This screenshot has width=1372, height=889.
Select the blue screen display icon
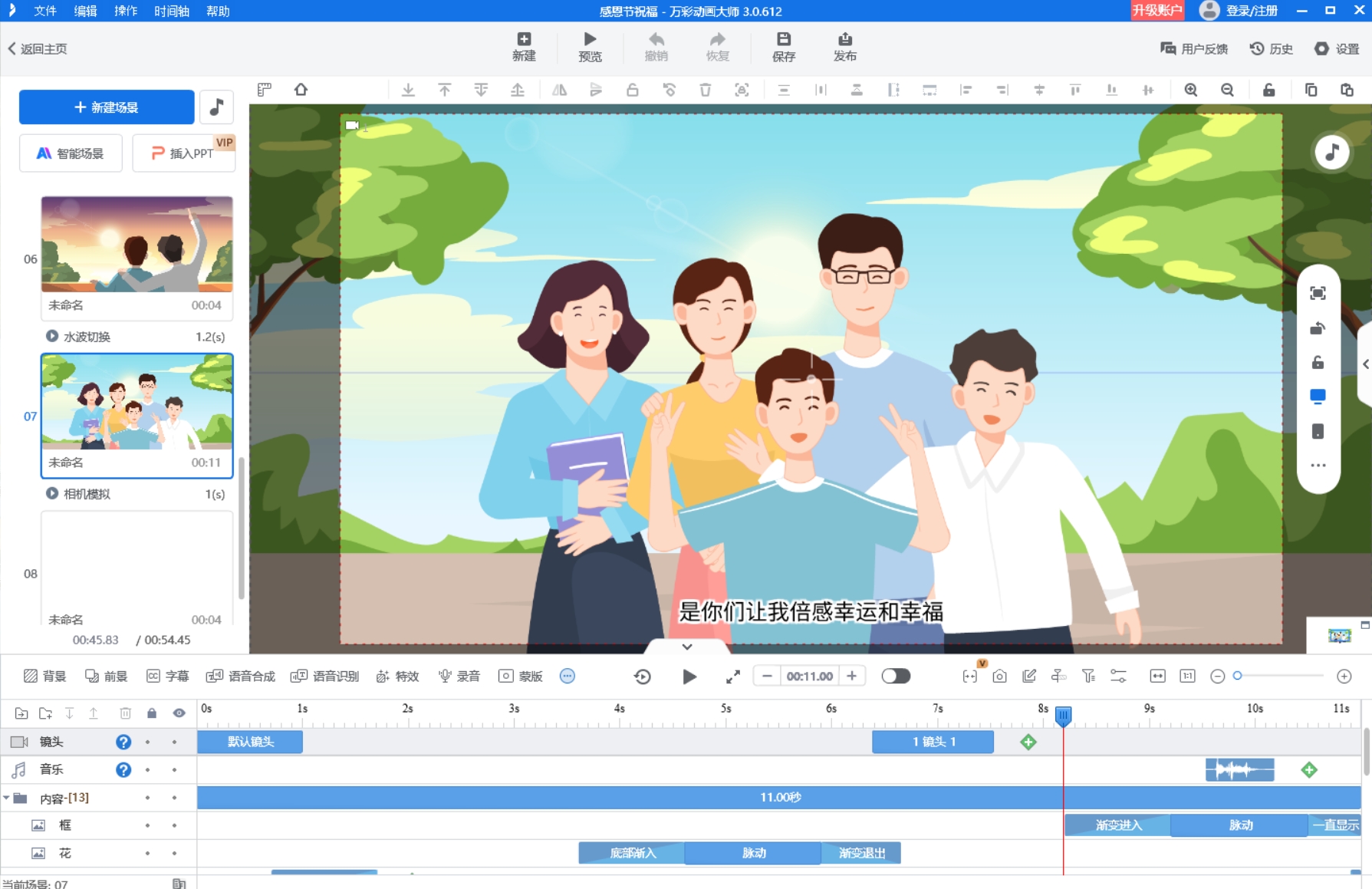[1318, 397]
